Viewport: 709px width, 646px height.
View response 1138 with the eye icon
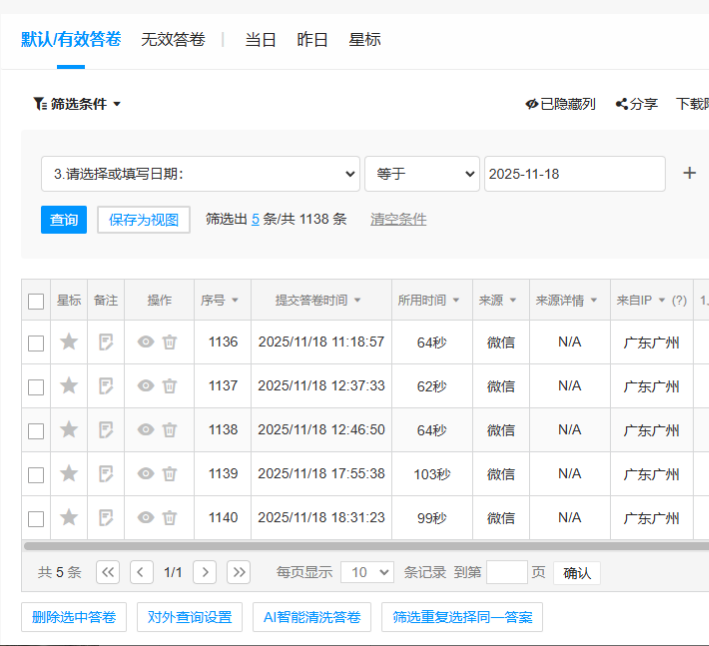click(146, 430)
